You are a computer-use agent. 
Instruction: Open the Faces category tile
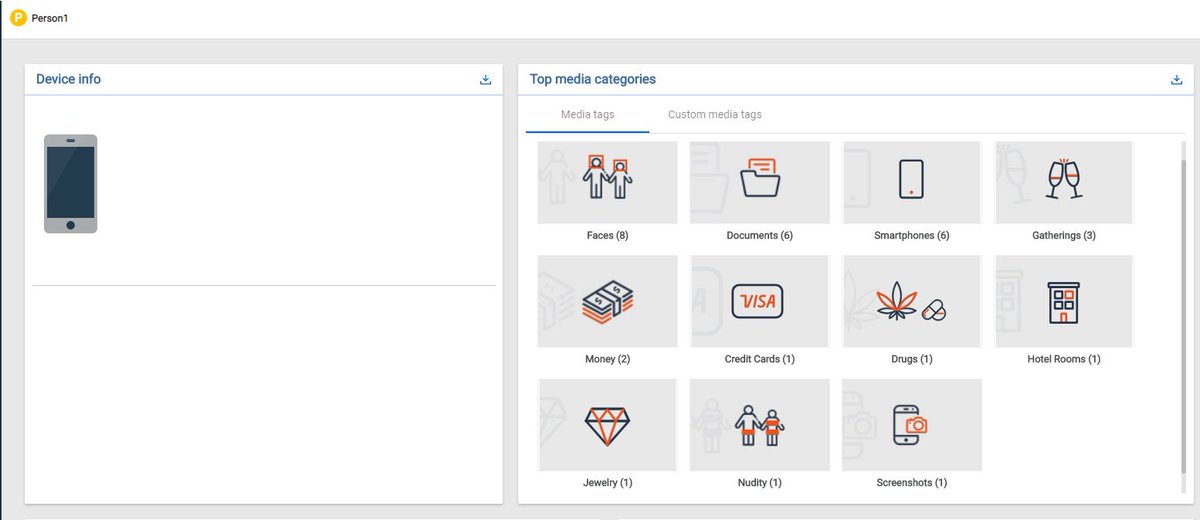click(608, 182)
